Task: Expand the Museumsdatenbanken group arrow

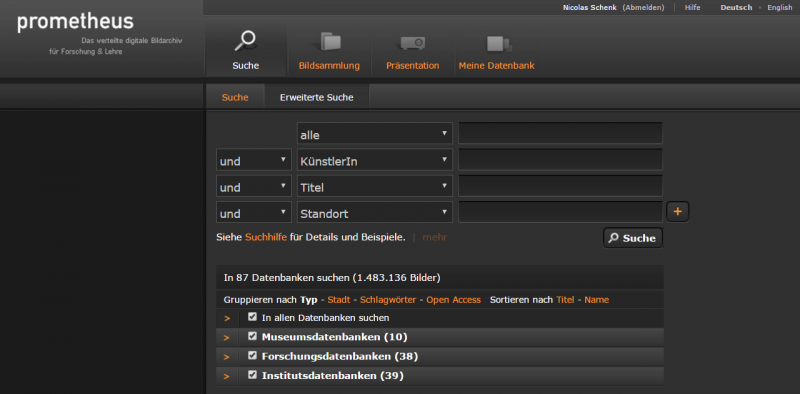Action: tap(227, 337)
